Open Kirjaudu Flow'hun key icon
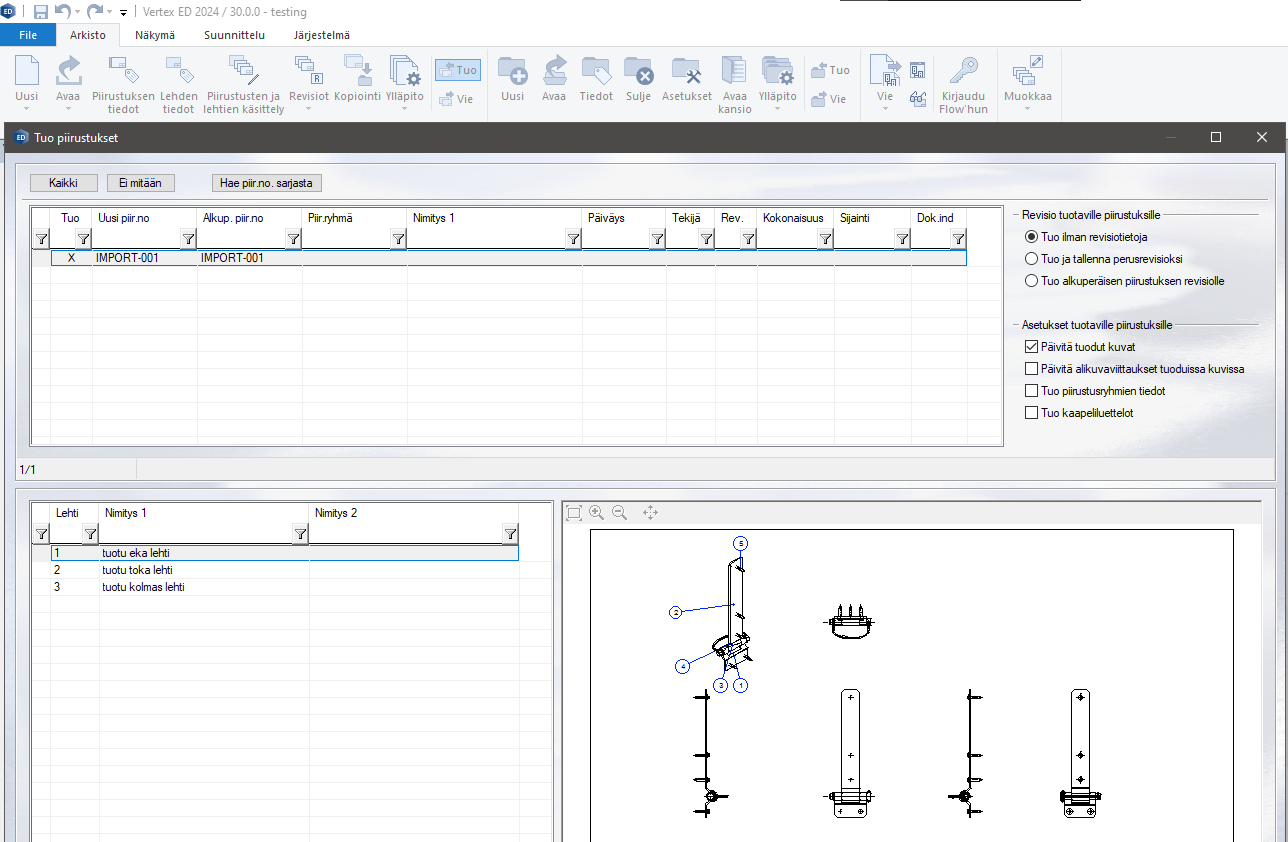The image size is (1288, 842). pyautogui.click(x=963, y=72)
